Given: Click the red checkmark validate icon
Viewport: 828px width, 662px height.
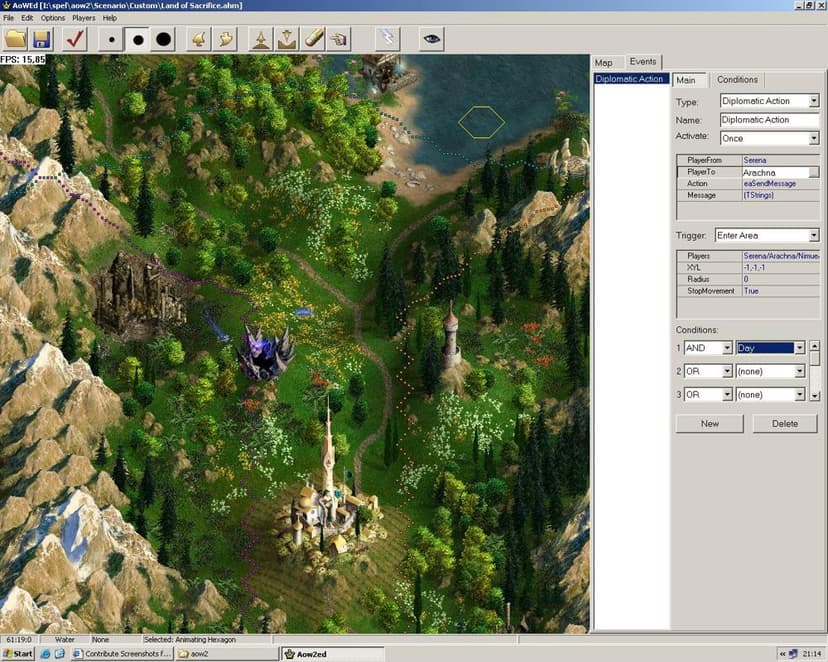Looking at the screenshot, I should coord(74,39).
